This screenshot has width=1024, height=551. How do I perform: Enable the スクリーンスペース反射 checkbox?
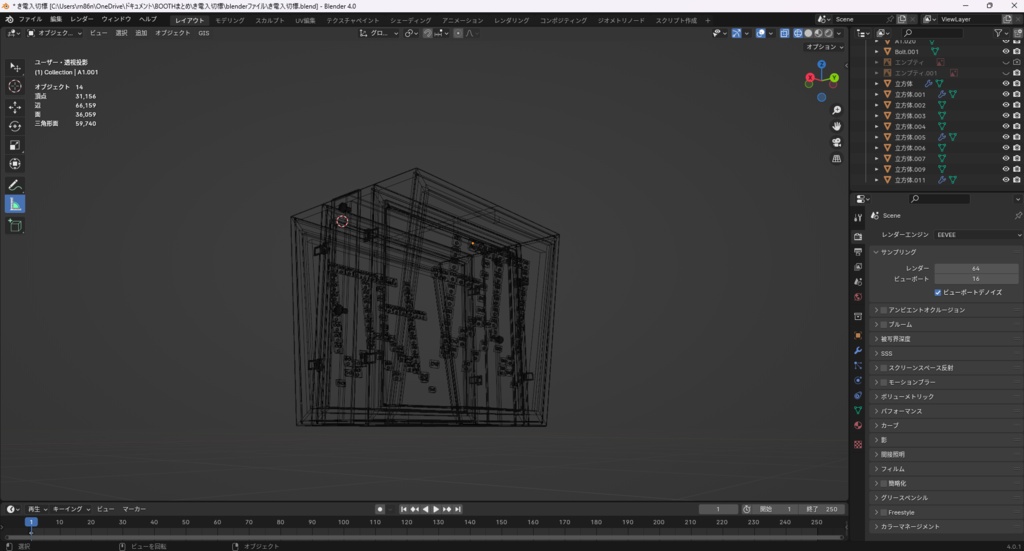pos(884,368)
